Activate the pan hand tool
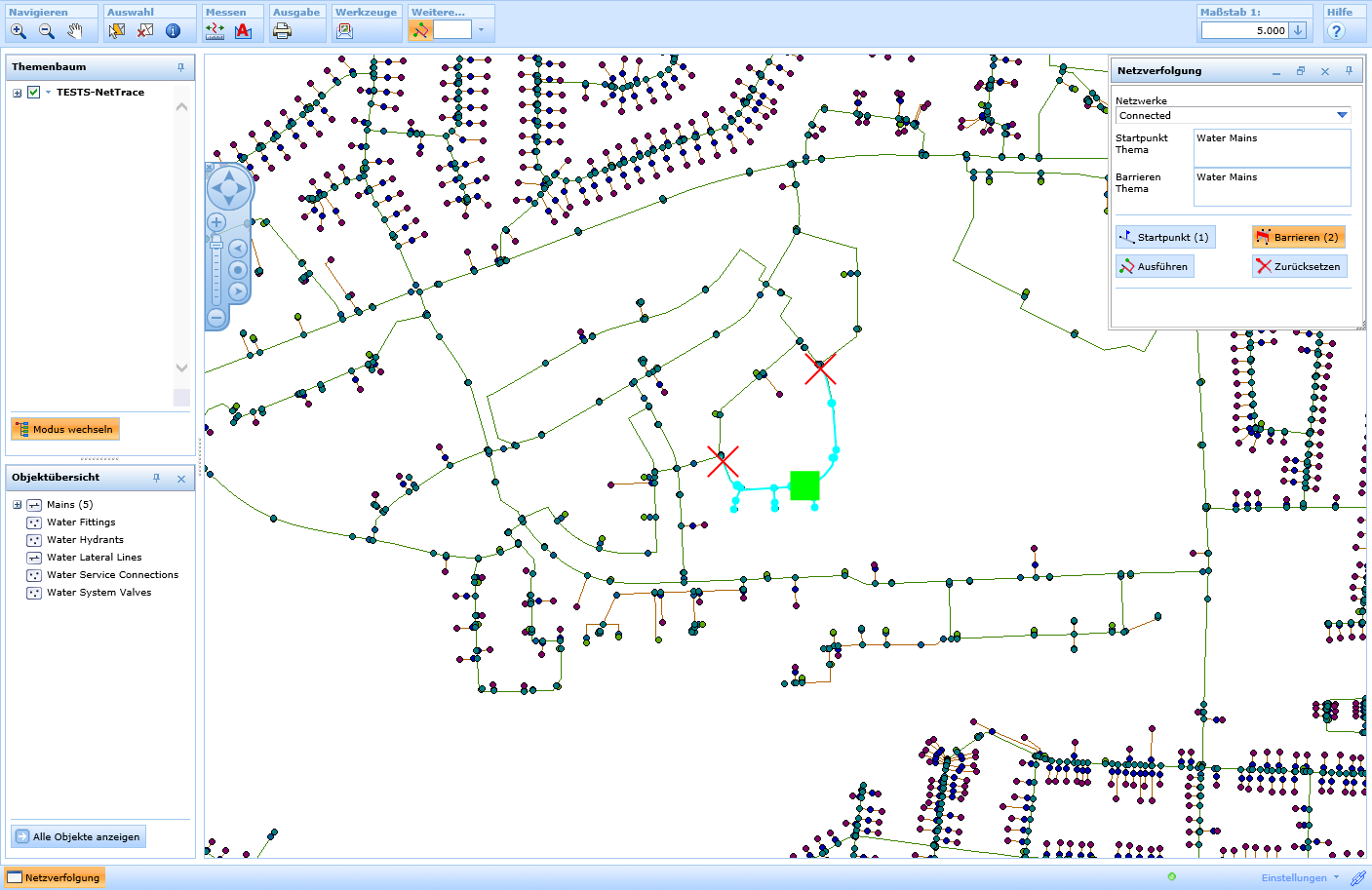 coord(75,31)
